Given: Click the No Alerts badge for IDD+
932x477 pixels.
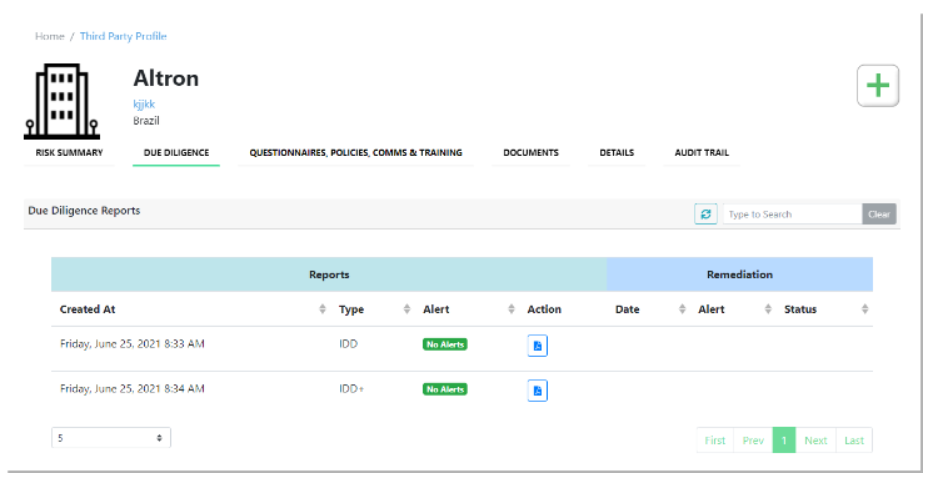Looking at the screenshot, I should pos(445,389).
